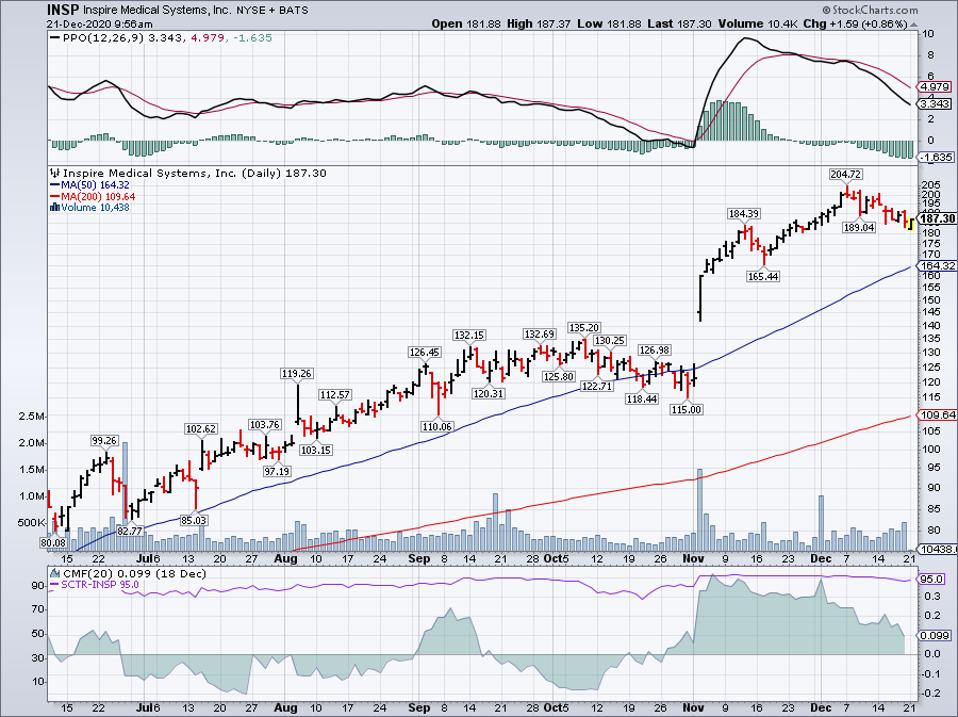Viewport: 958px width, 717px height.
Task: Click the 99.26 price label
Action: point(104,440)
